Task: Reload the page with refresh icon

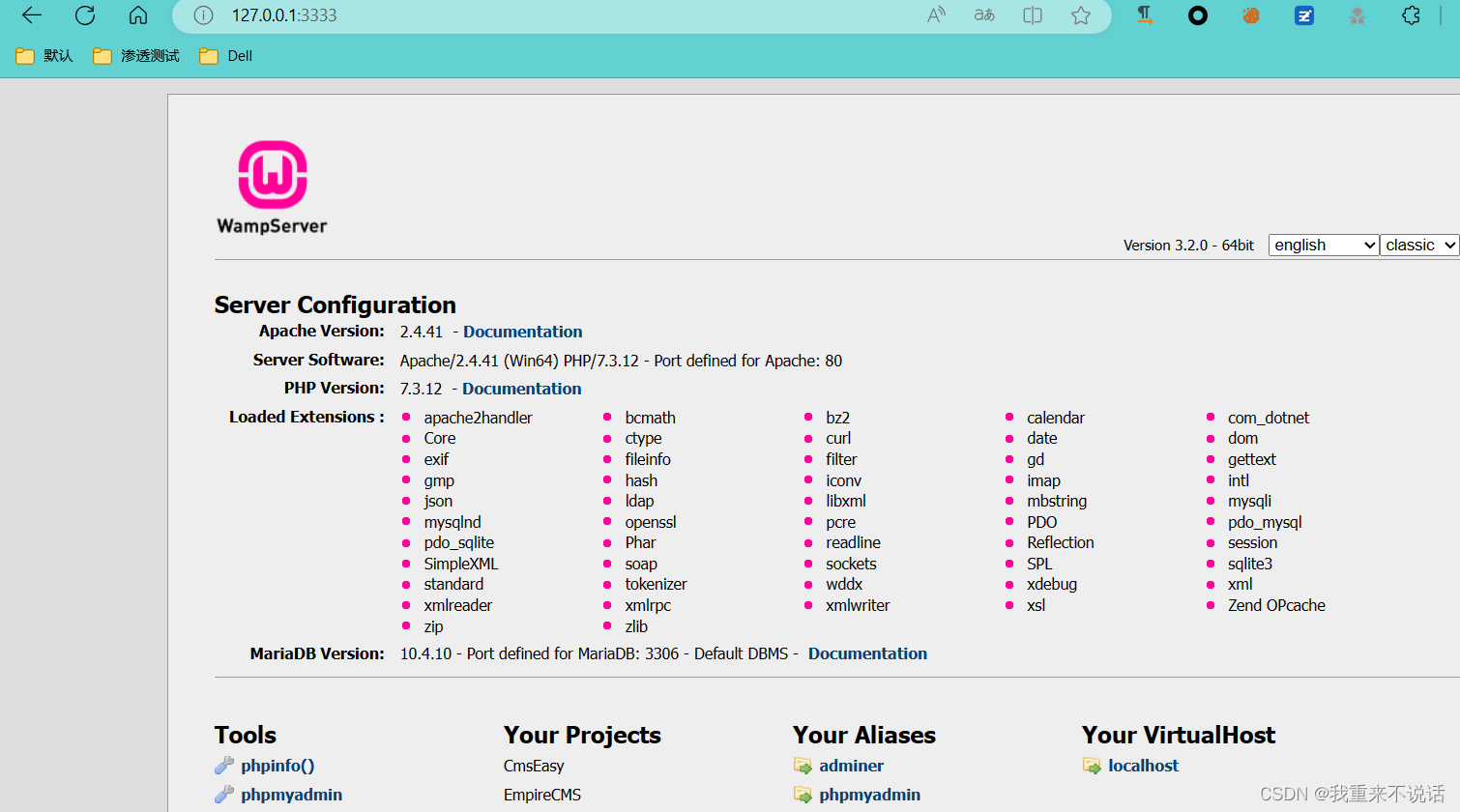Action: pos(85,15)
